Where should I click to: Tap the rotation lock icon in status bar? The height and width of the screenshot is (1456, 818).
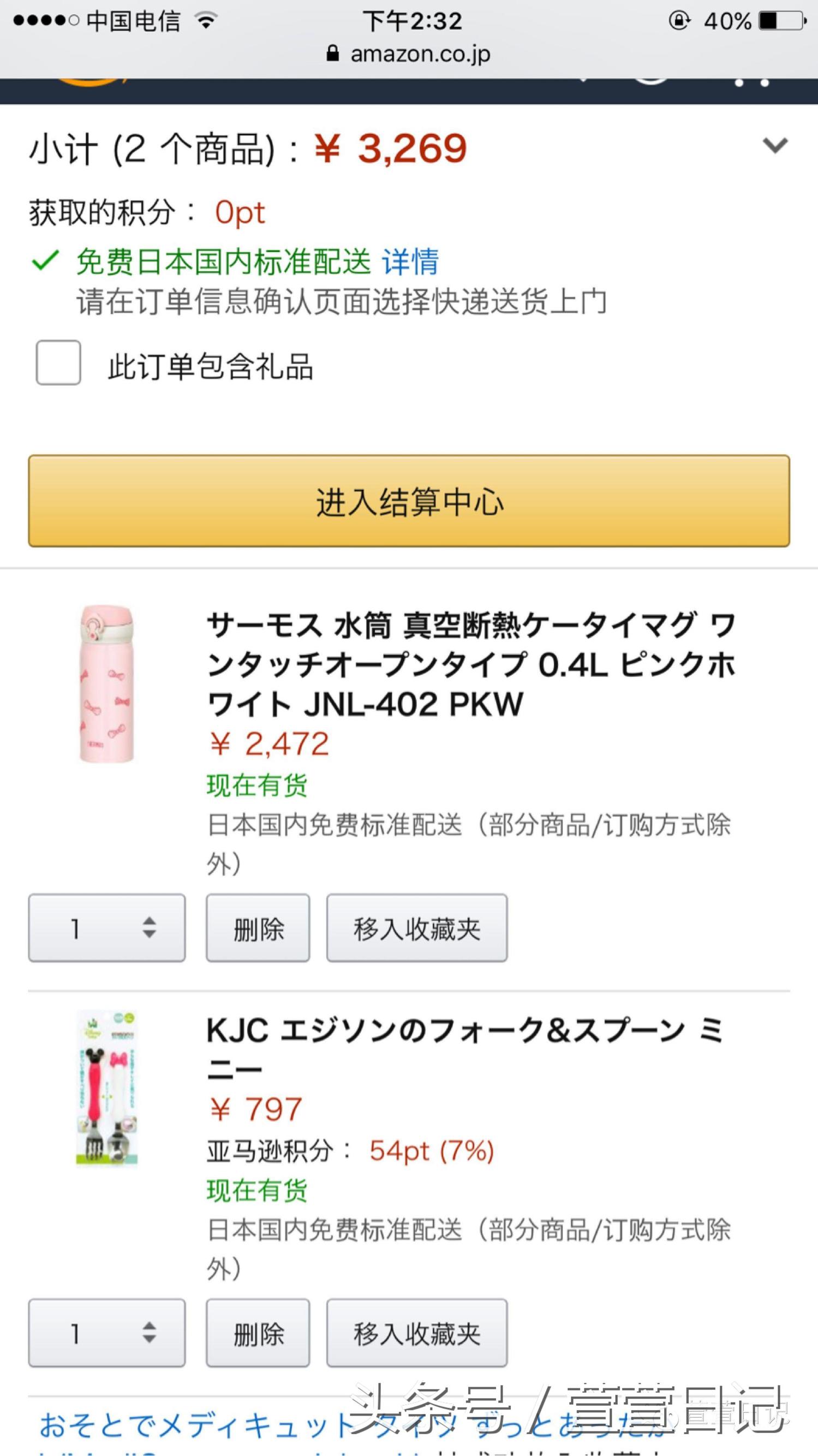click(x=679, y=21)
